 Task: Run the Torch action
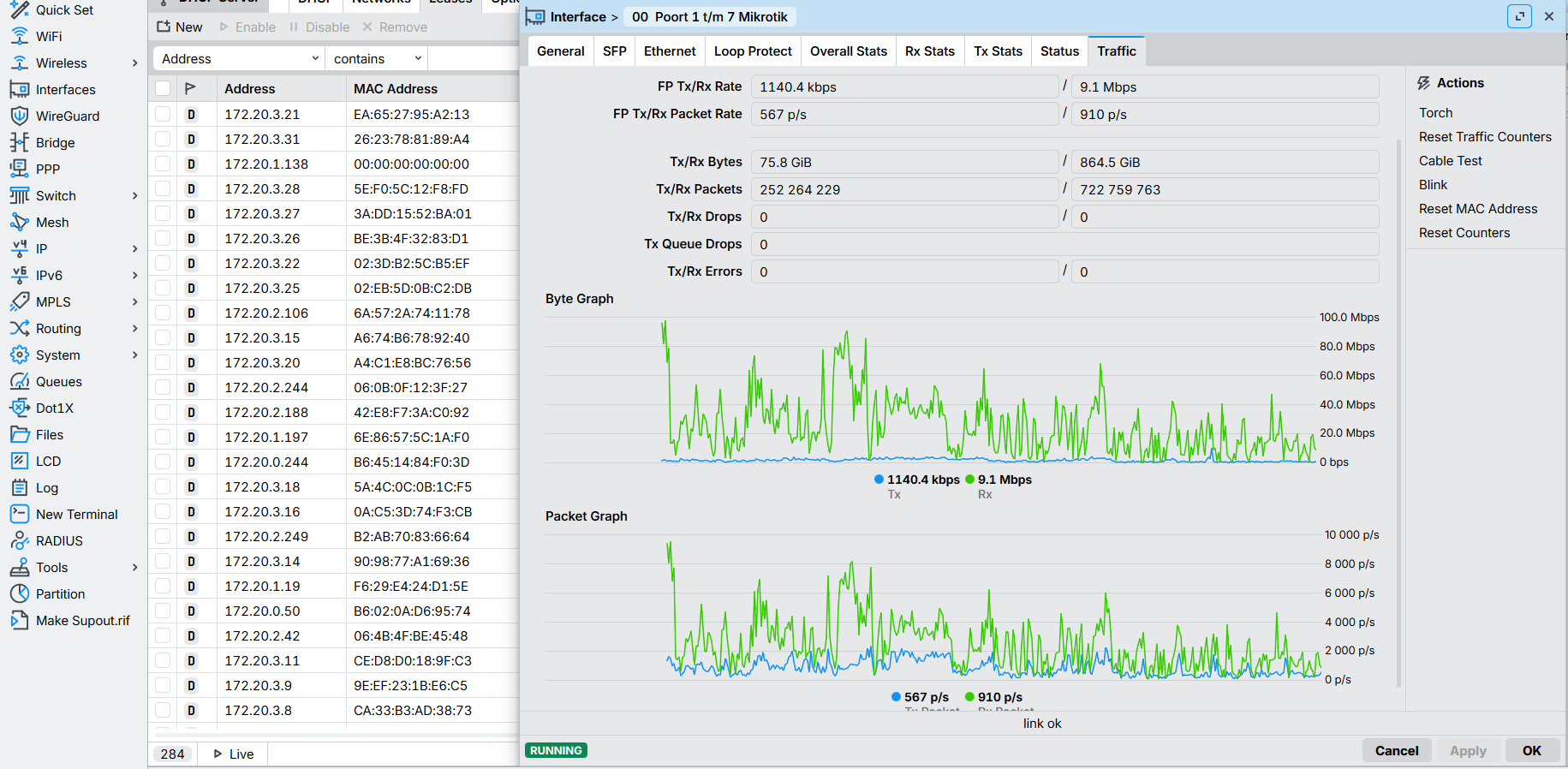pyautogui.click(x=1436, y=113)
